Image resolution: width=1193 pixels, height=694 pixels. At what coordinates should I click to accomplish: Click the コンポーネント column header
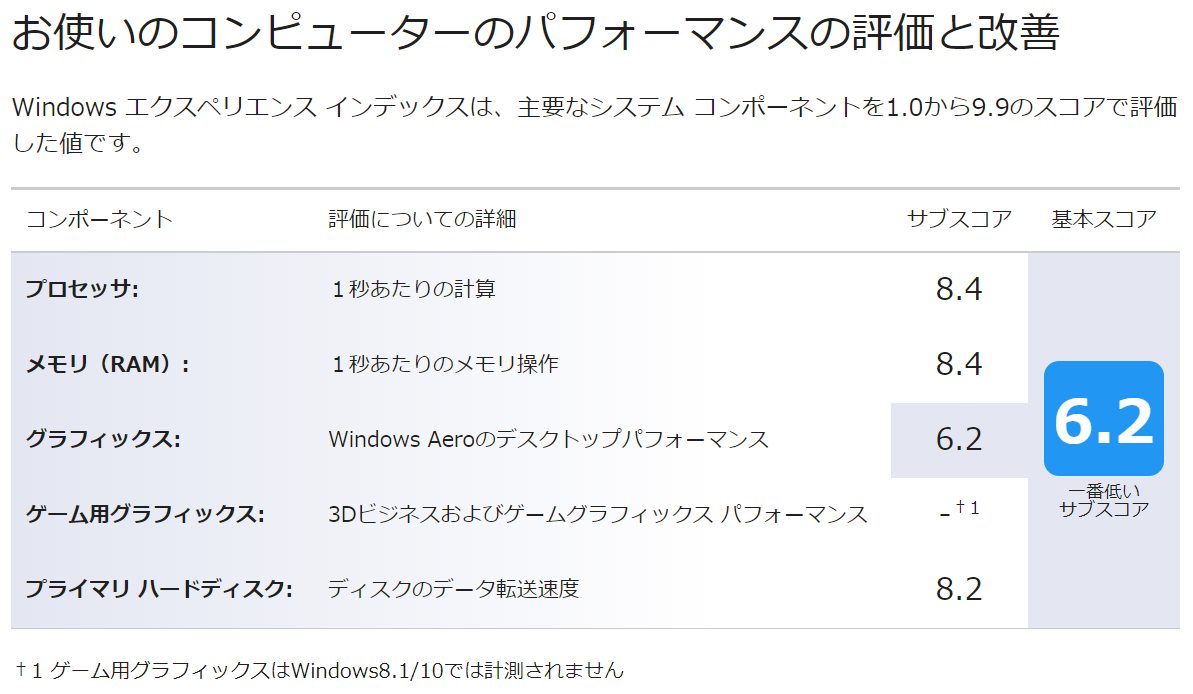[x=100, y=219]
